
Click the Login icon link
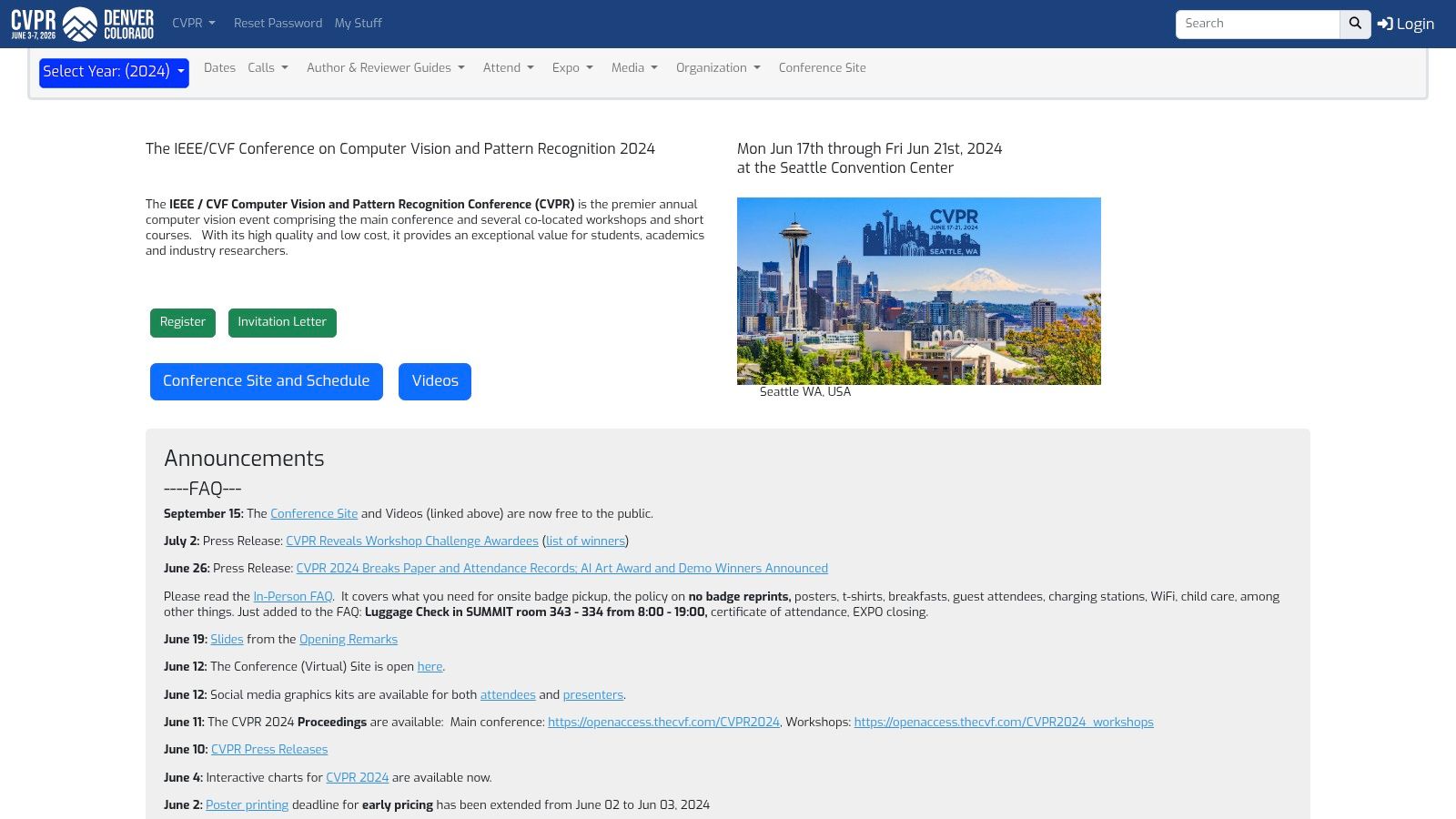pos(1405,25)
